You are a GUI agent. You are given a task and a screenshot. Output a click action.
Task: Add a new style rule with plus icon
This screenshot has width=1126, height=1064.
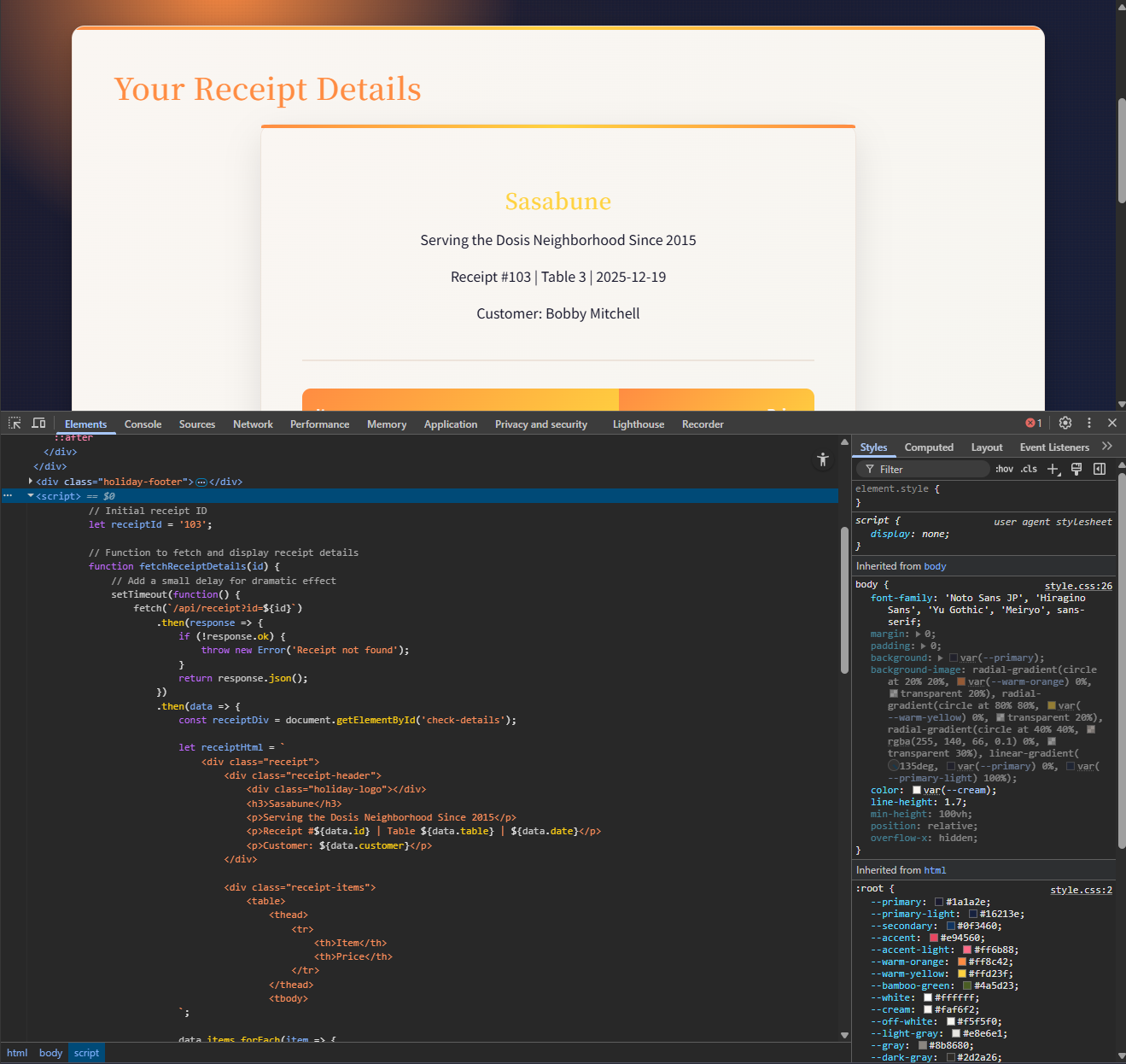tap(1053, 469)
